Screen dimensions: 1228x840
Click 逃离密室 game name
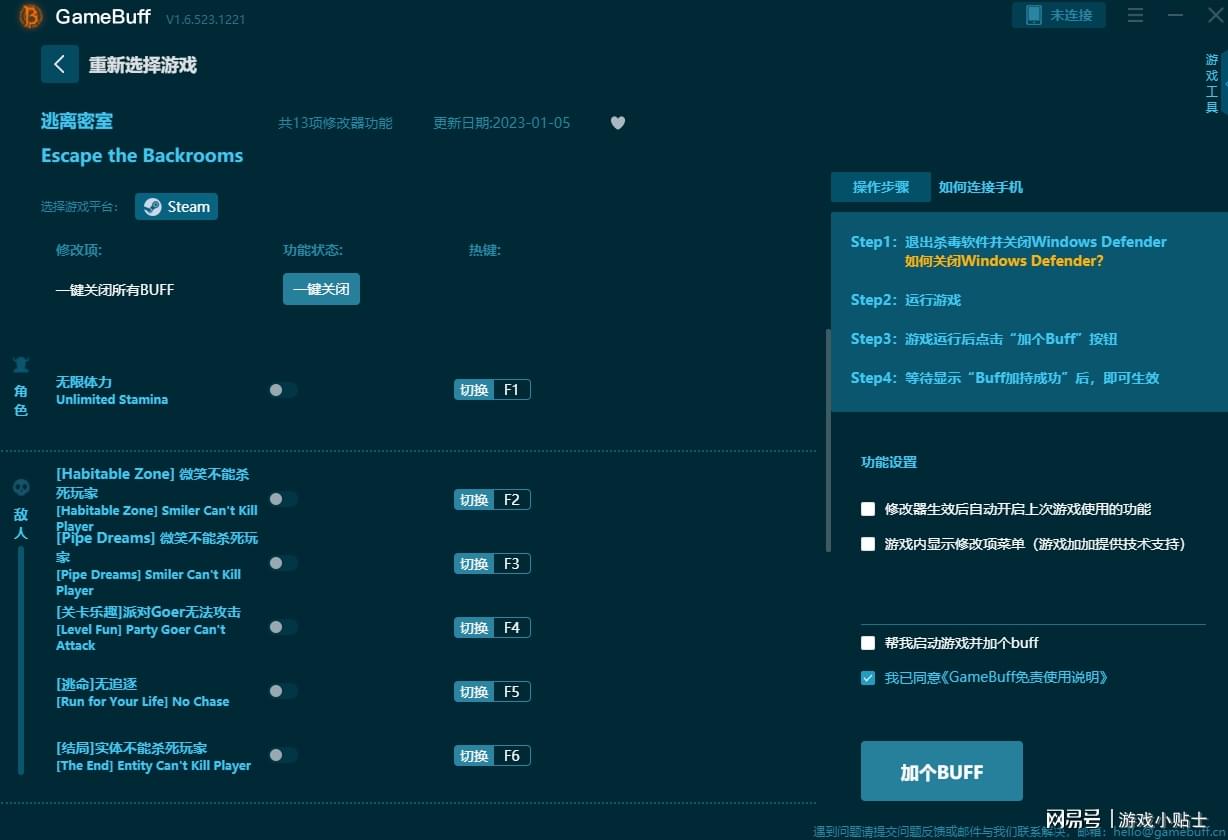tap(77, 121)
